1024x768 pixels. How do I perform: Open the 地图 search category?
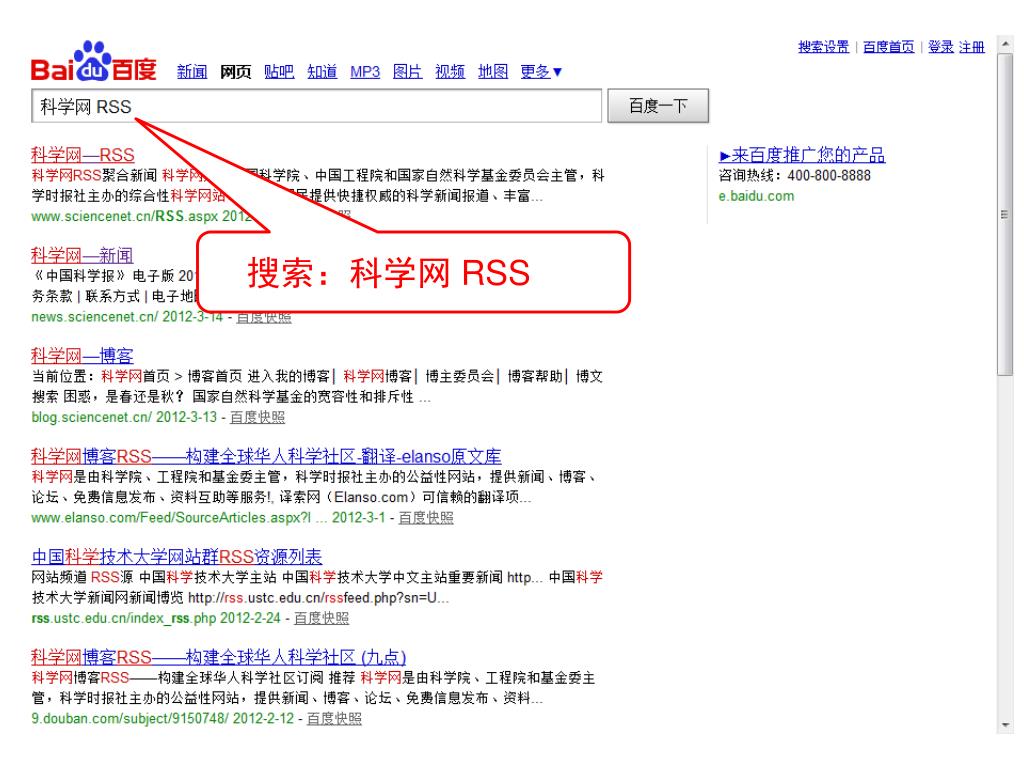pos(492,71)
